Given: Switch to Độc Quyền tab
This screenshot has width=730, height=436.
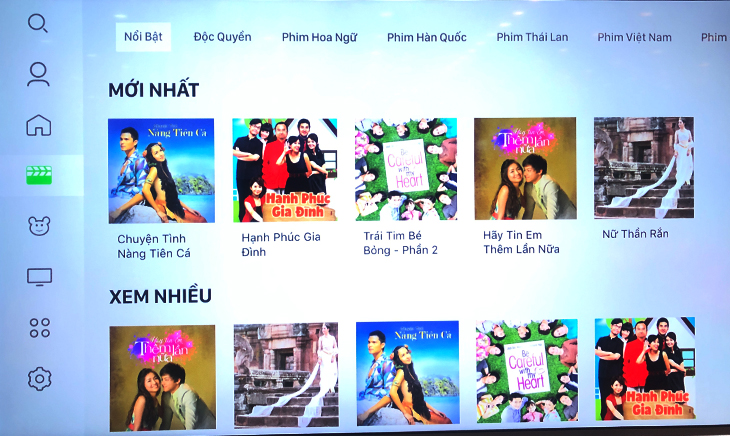Looking at the screenshot, I should tap(223, 37).
